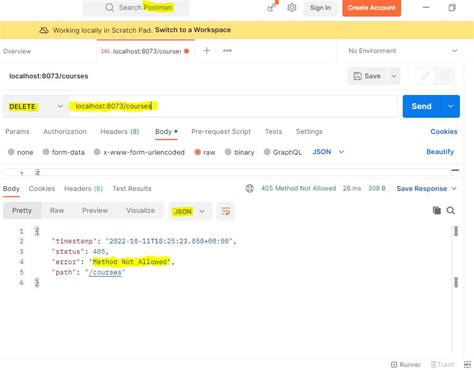The height and width of the screenshot is (370, 474).
Task: Click the response pane vertical scrollbar
Action: pyautogui.click(x=456, y=257)
